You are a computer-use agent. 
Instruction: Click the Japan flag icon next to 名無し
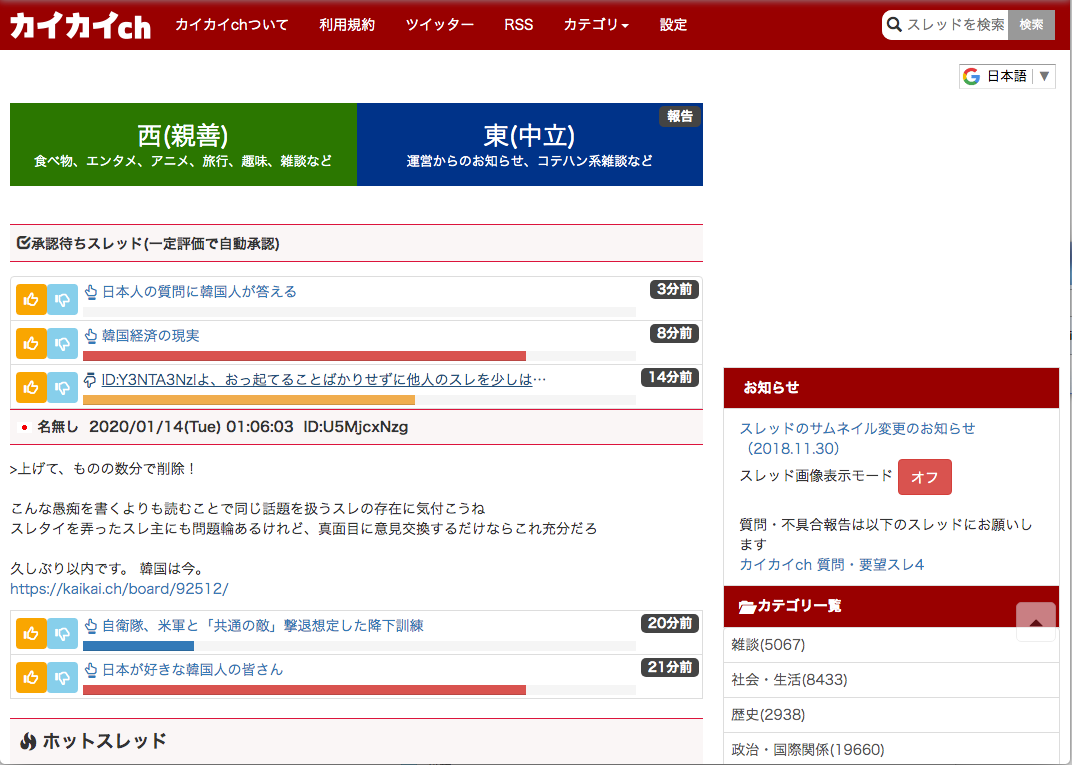[x=24, y=428]
